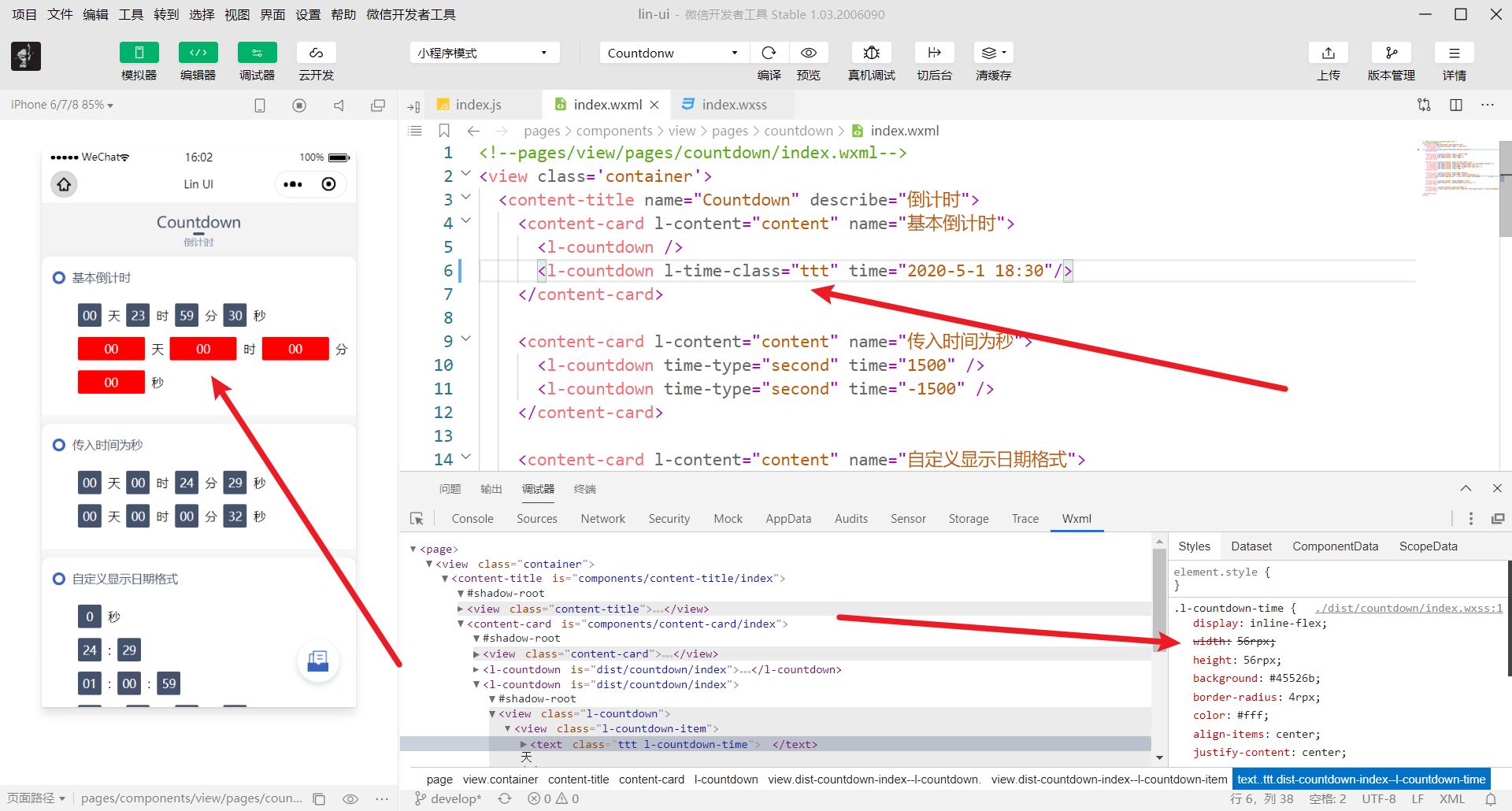
Task: Click the Preview eye icon
Action: point(808,53)
